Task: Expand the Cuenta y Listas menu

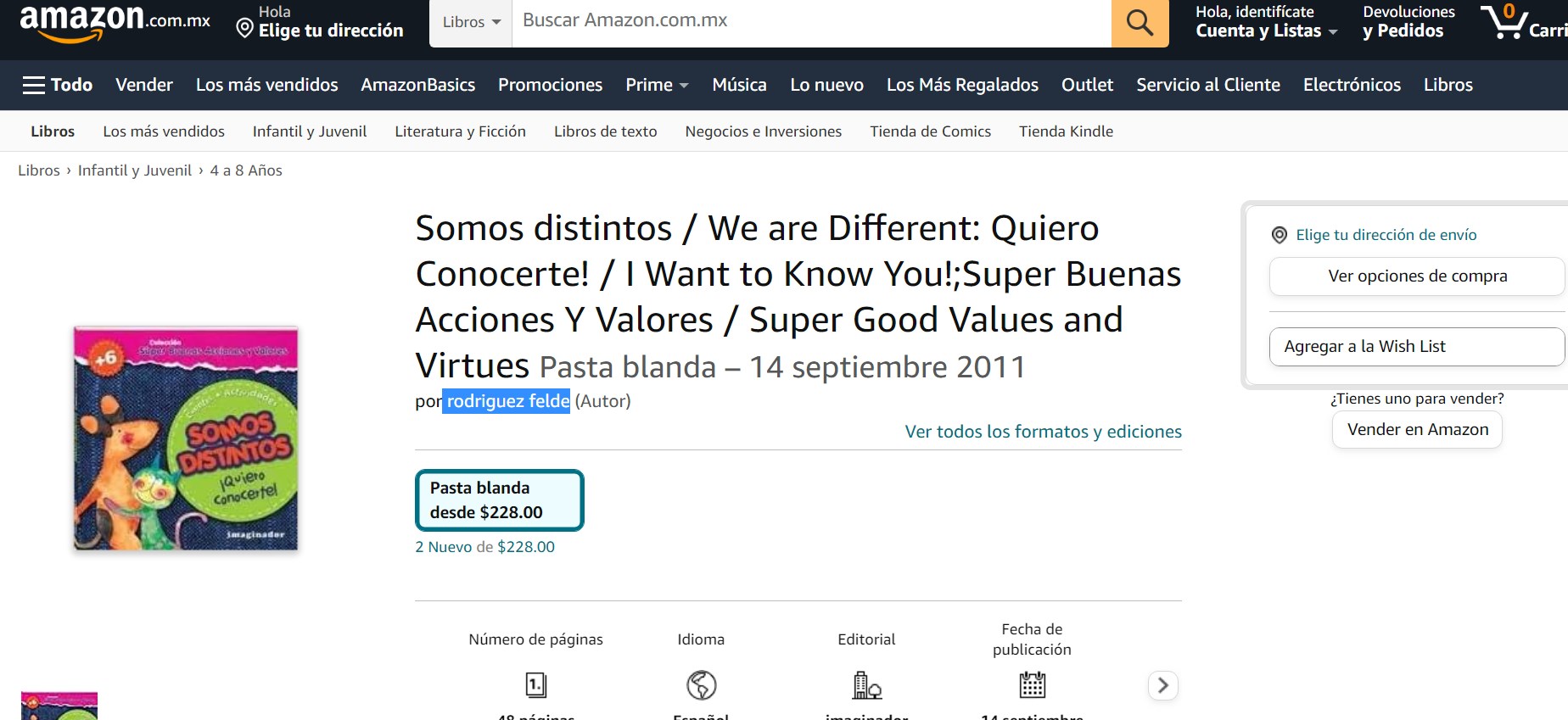Action: pos(1267,22)
